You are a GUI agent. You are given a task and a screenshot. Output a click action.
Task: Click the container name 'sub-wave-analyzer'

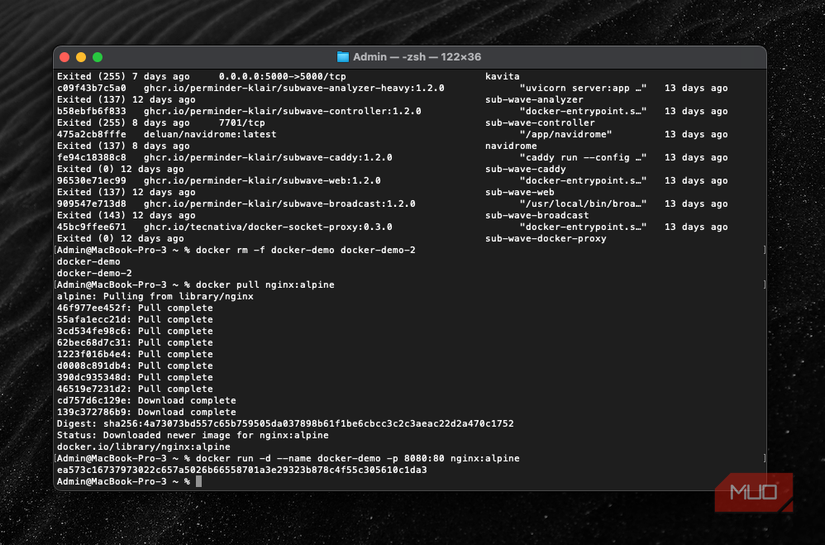[534, 99]
